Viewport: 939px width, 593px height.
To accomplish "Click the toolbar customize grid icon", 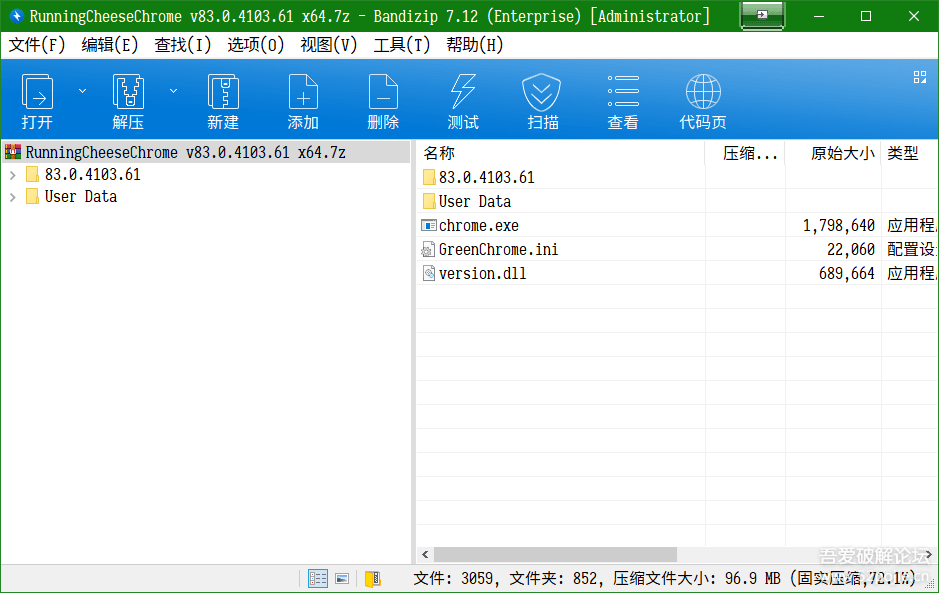I will [x=920, y=77].
